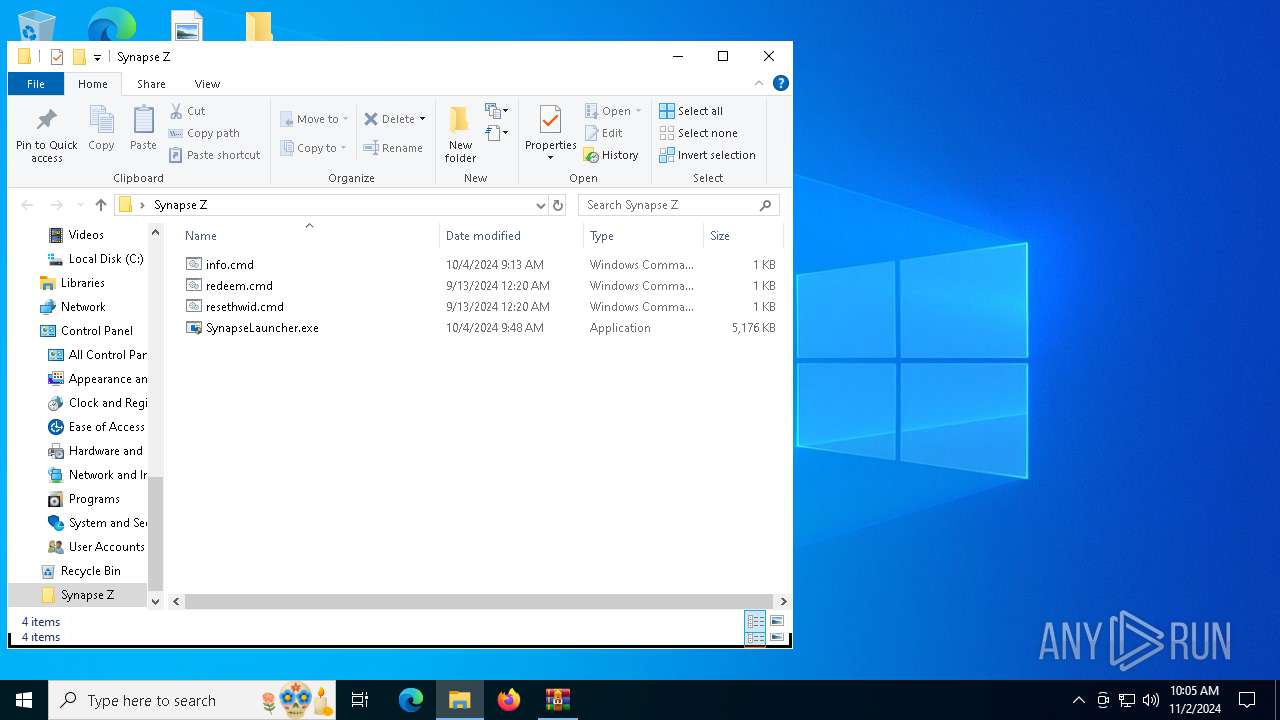Switch to the View tab
The width and height of the screenshot is (1280, 720).
[207, 84]
